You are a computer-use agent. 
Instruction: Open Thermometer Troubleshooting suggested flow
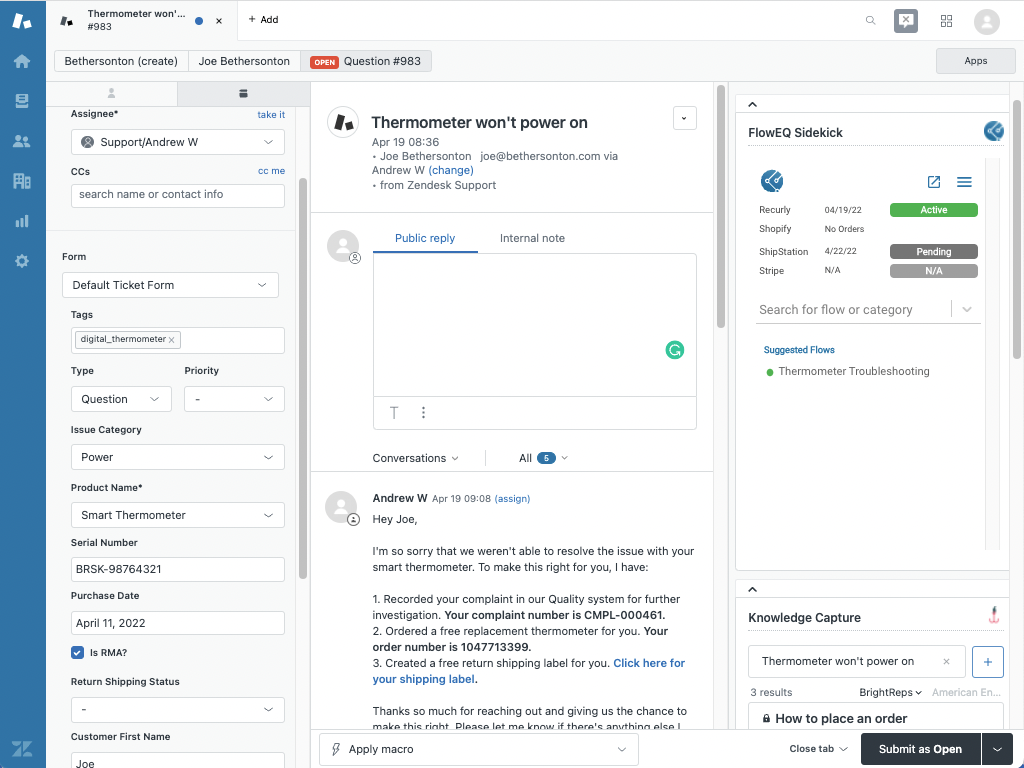point(853,371)
